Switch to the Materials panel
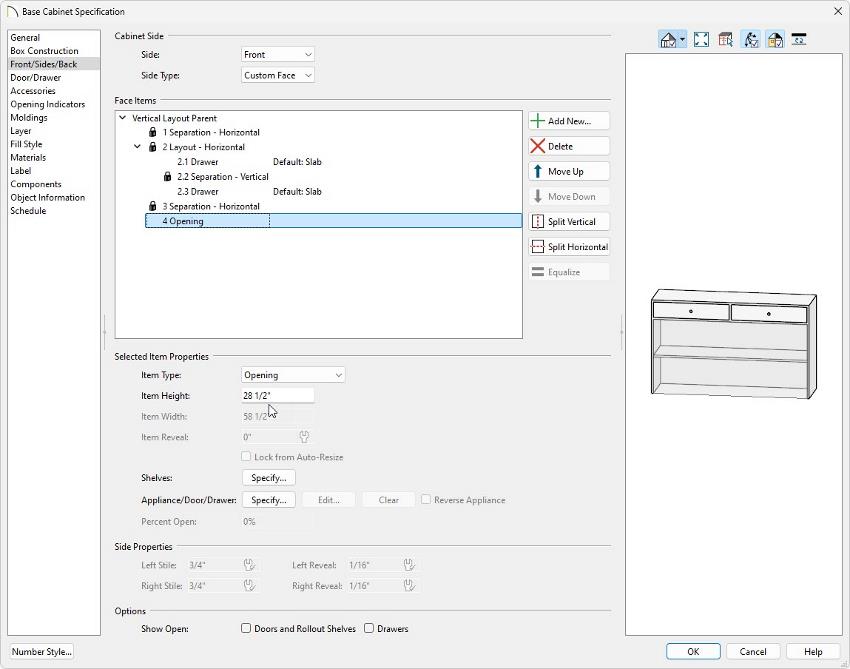Screen dimensions: 850x669 click(x=28, y=158)
